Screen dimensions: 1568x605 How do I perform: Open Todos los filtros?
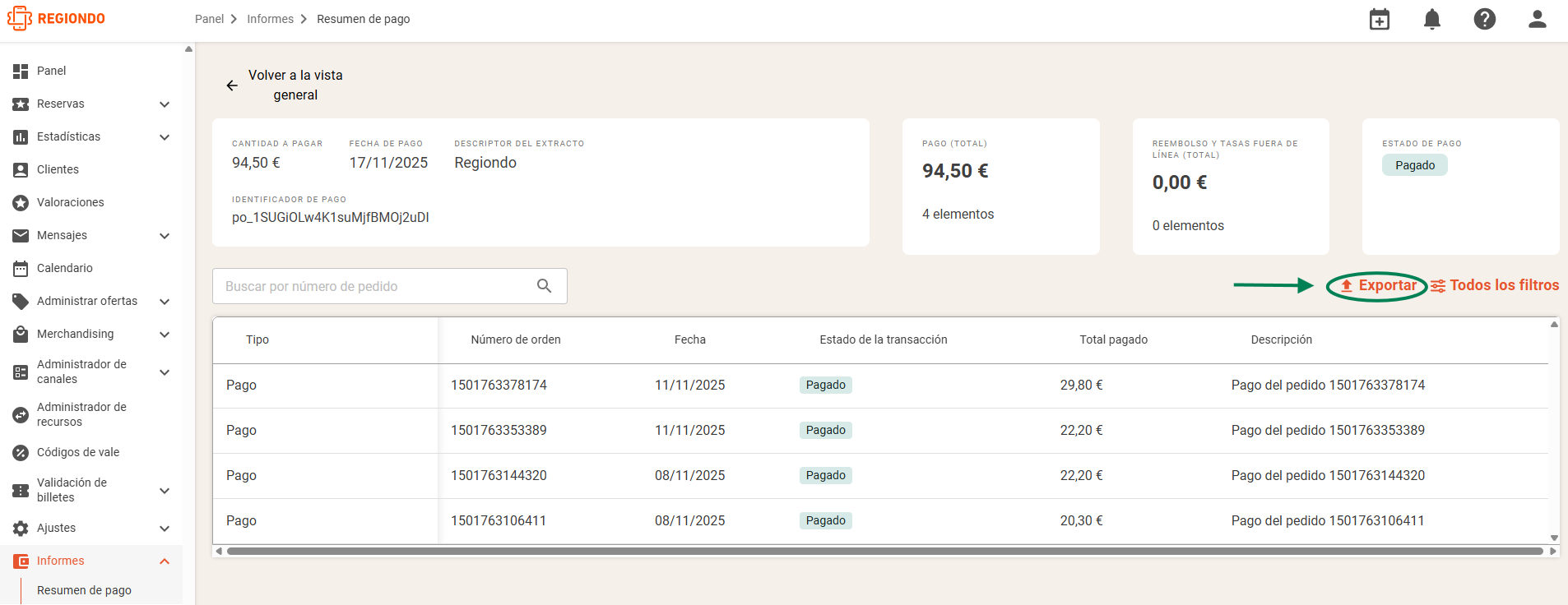[x=1494, y=286]
